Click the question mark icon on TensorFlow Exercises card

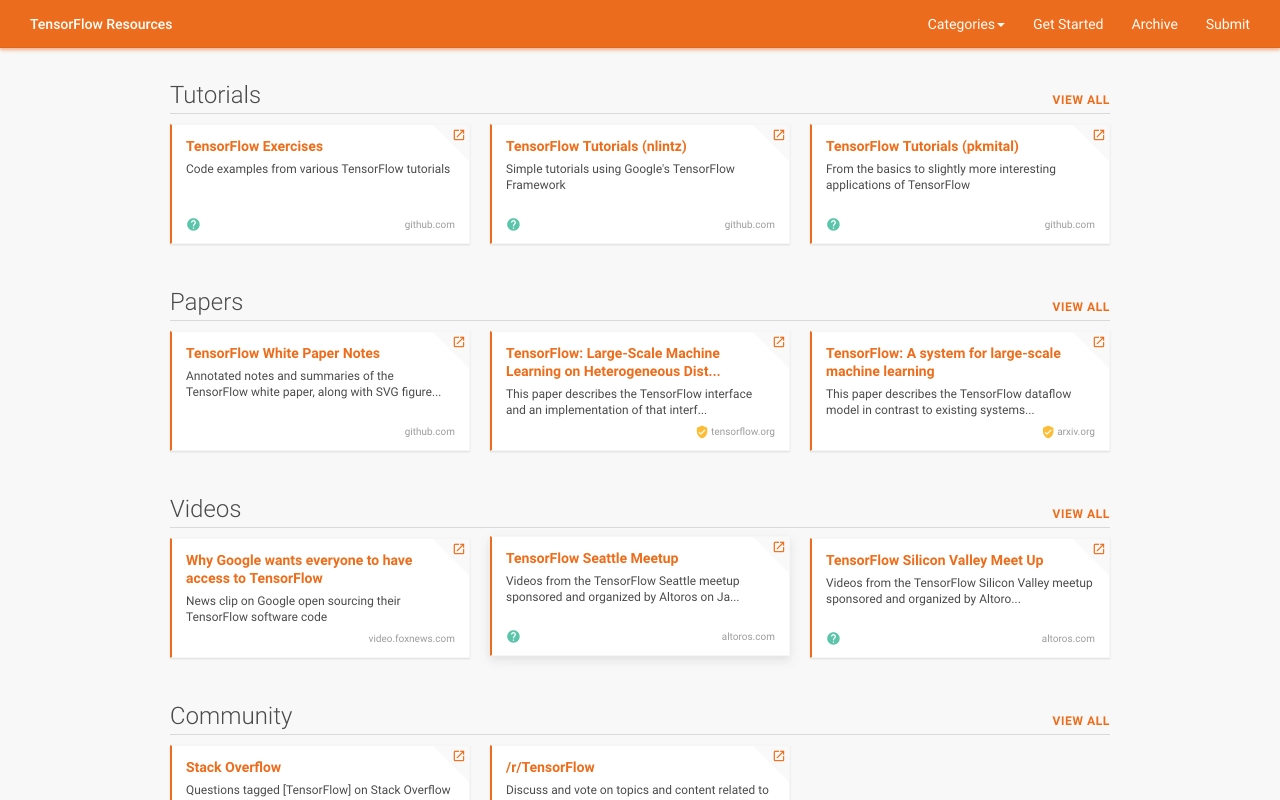[193, 224]
